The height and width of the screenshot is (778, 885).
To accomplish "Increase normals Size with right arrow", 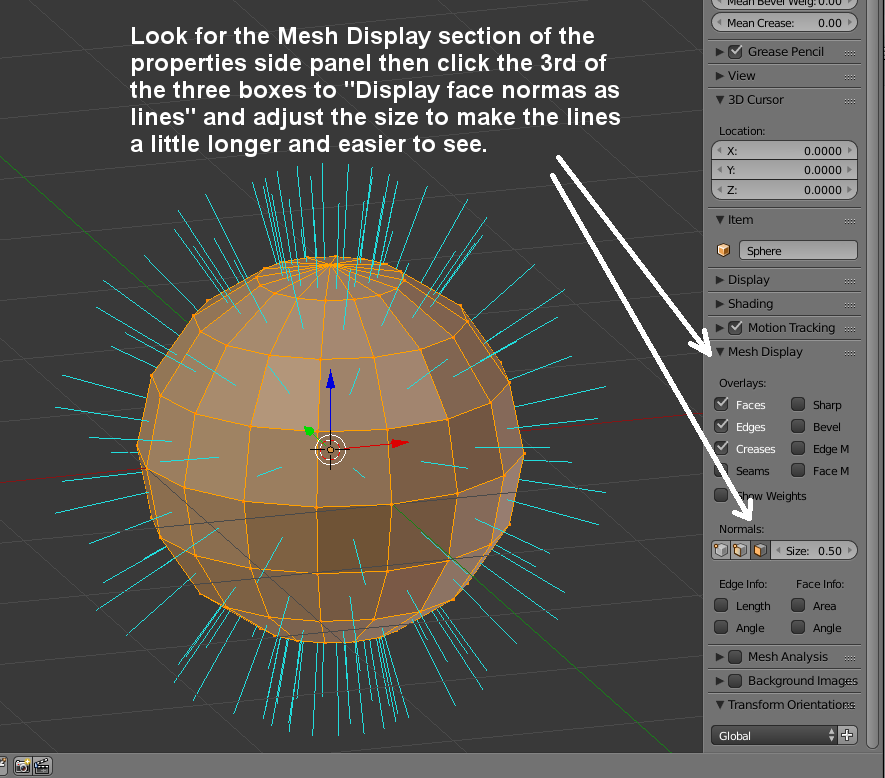I will (850, 550).
